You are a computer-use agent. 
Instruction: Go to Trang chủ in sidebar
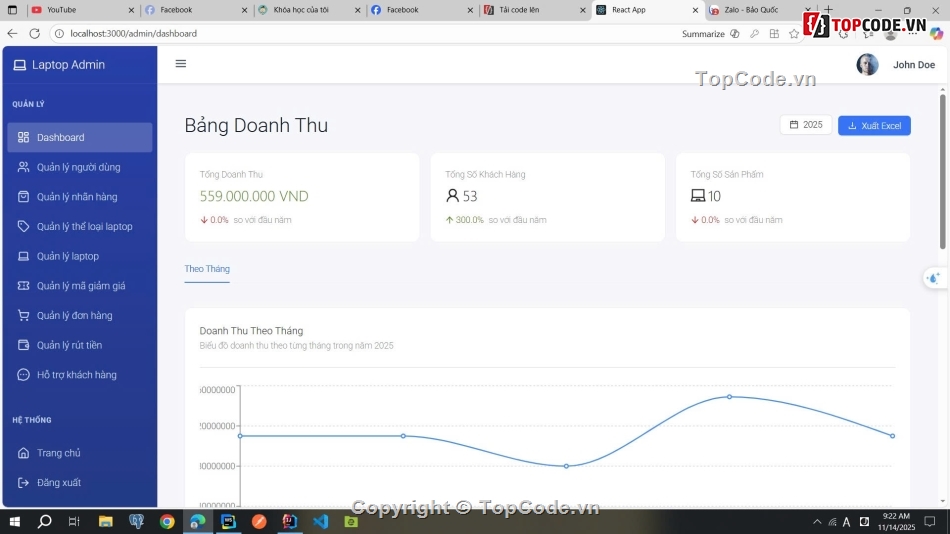tap(58, 453)
